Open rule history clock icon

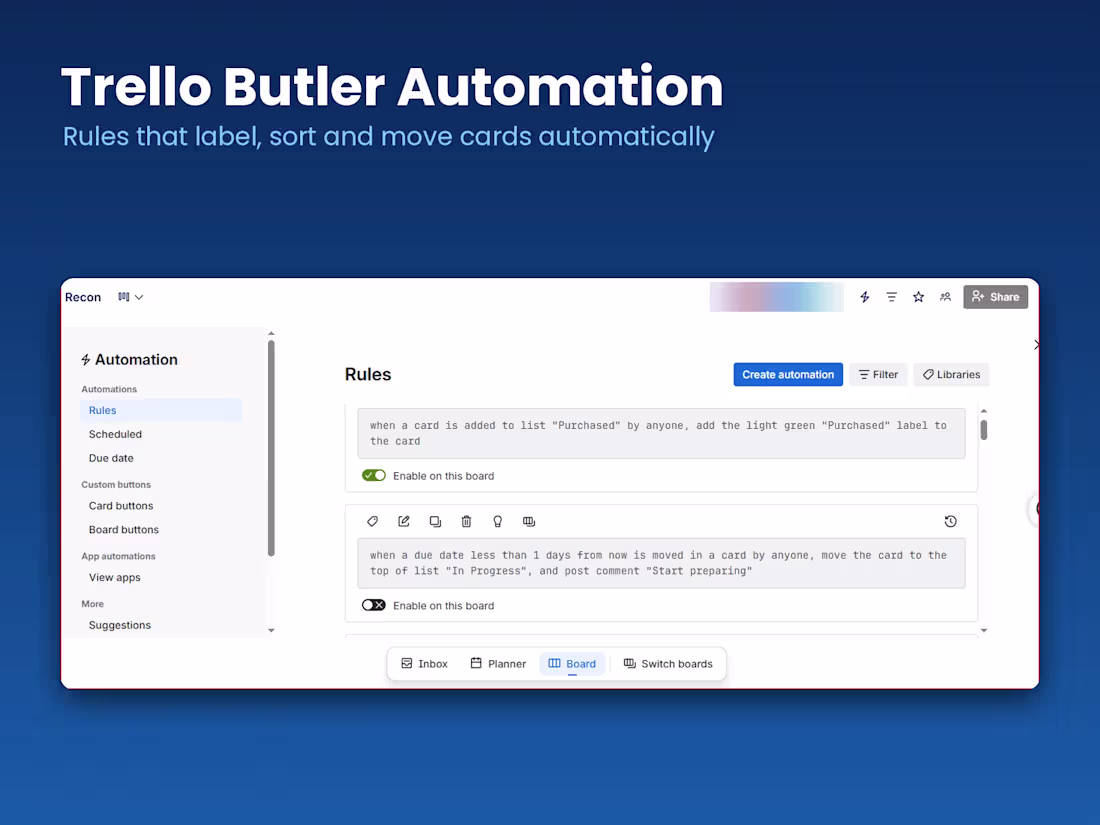click(951, 521)
